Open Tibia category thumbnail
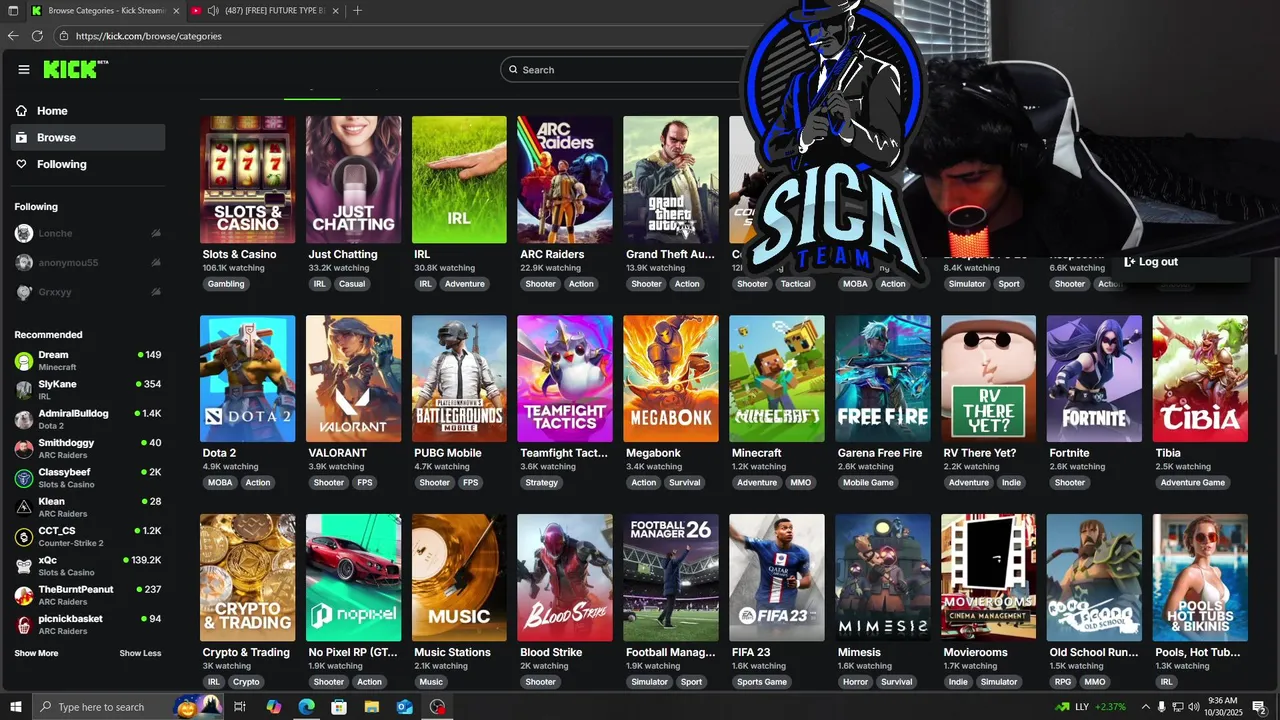Image resolution: width=1280 pixels, height=720 pixels. click(x=1200, y=379)
